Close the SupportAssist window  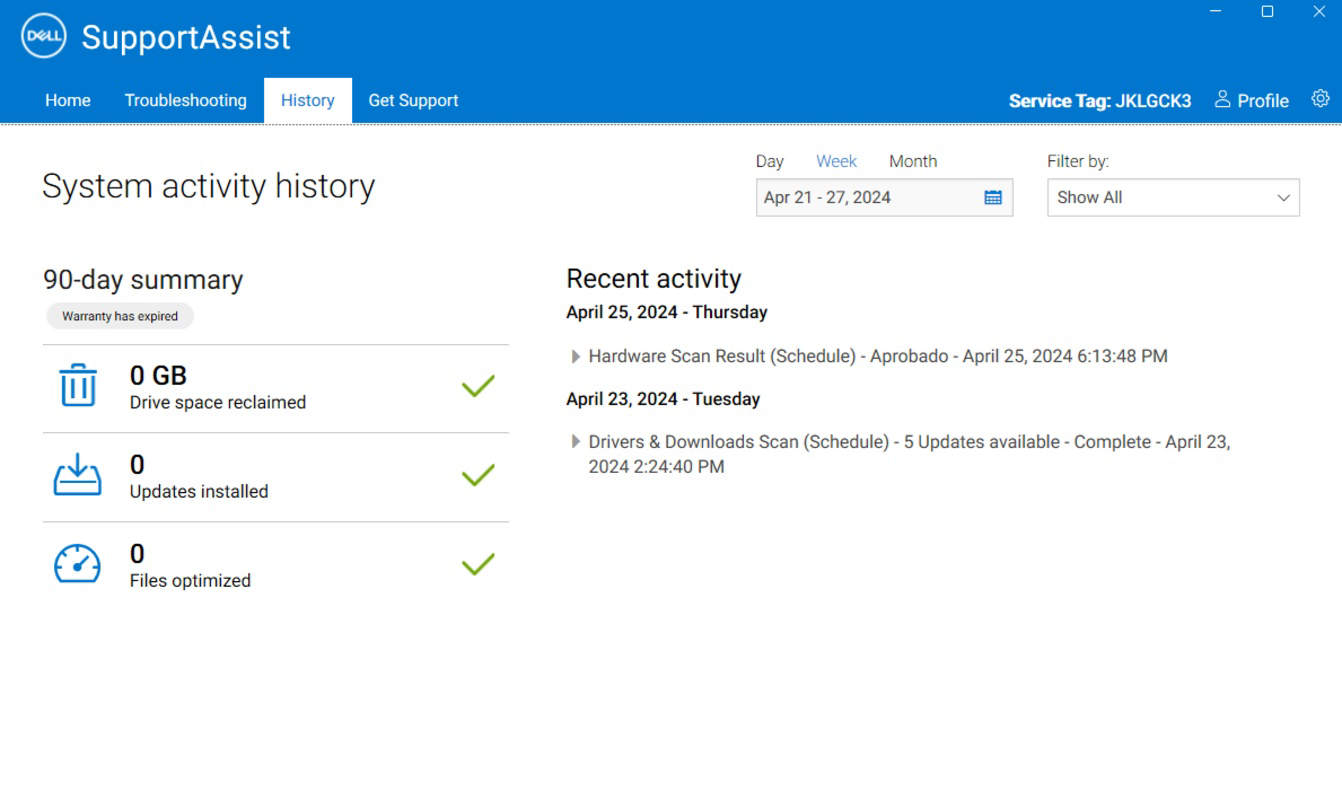click(x=1318, y=11)
